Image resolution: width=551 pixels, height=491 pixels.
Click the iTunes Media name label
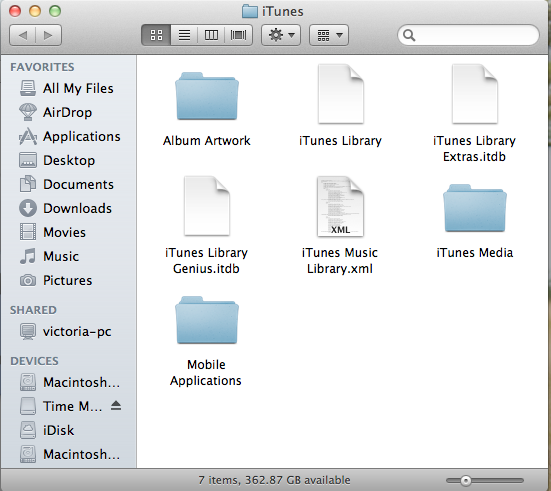click(x=475, y=253)
